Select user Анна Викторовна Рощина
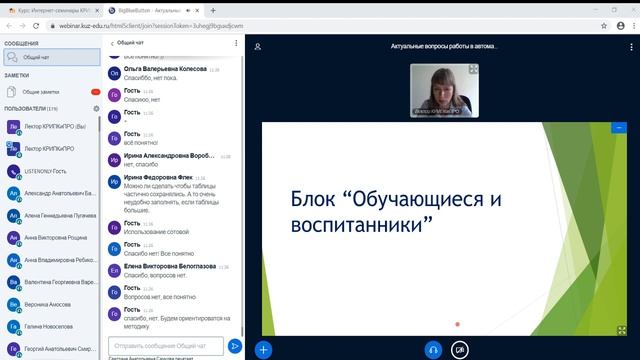This screenshot has width=640, height=360. (x=50, y=238)
